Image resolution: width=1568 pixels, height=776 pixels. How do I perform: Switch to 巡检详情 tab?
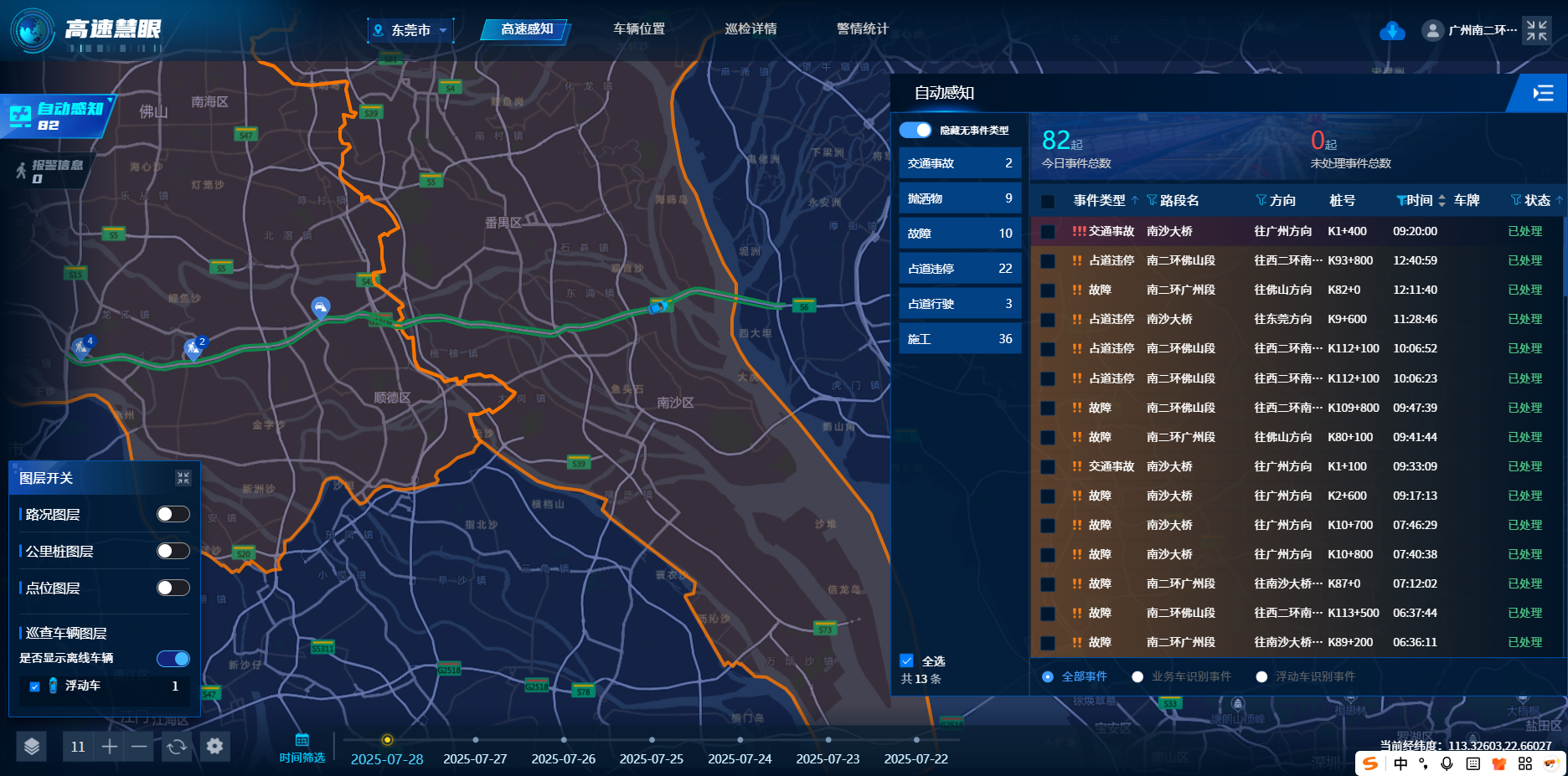pyautogui.click(x=750, y=29)
